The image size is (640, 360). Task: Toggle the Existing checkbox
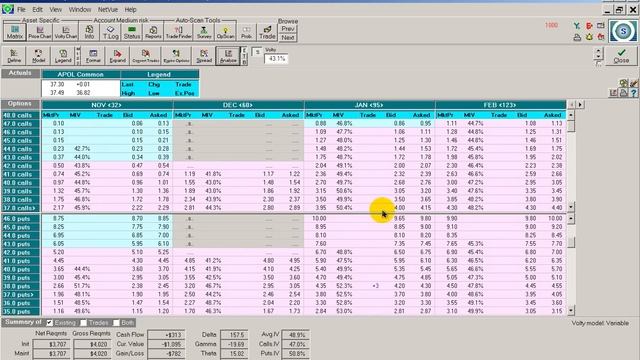pyautogui.click(x=50, y=323)
